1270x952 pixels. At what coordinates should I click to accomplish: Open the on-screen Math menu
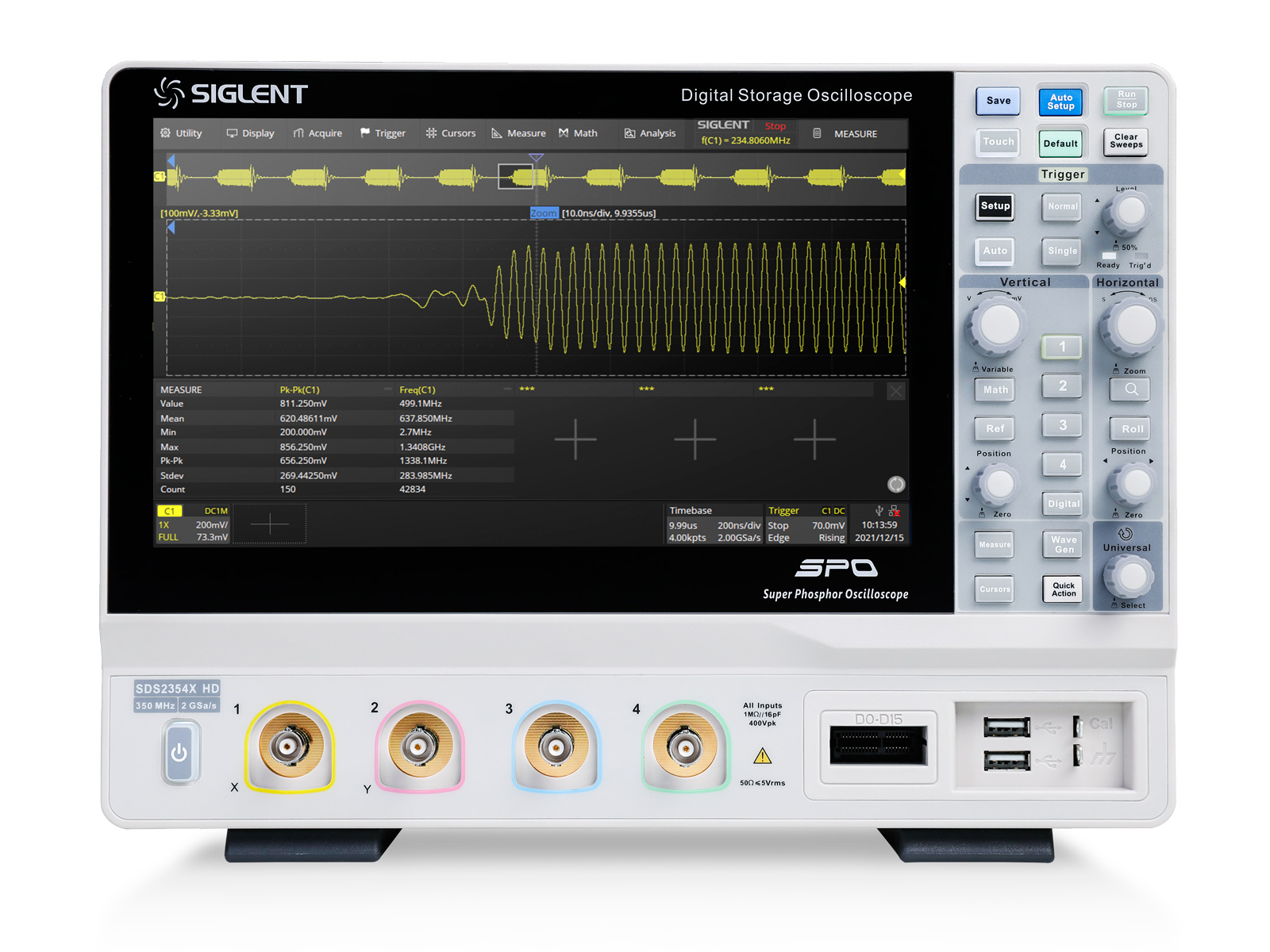tap(578, 133)
